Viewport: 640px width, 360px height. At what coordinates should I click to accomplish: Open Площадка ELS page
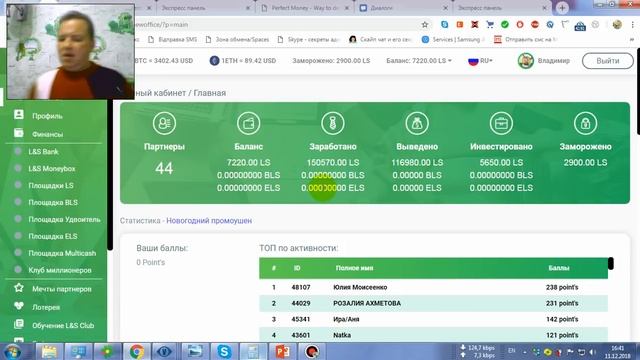53,236
